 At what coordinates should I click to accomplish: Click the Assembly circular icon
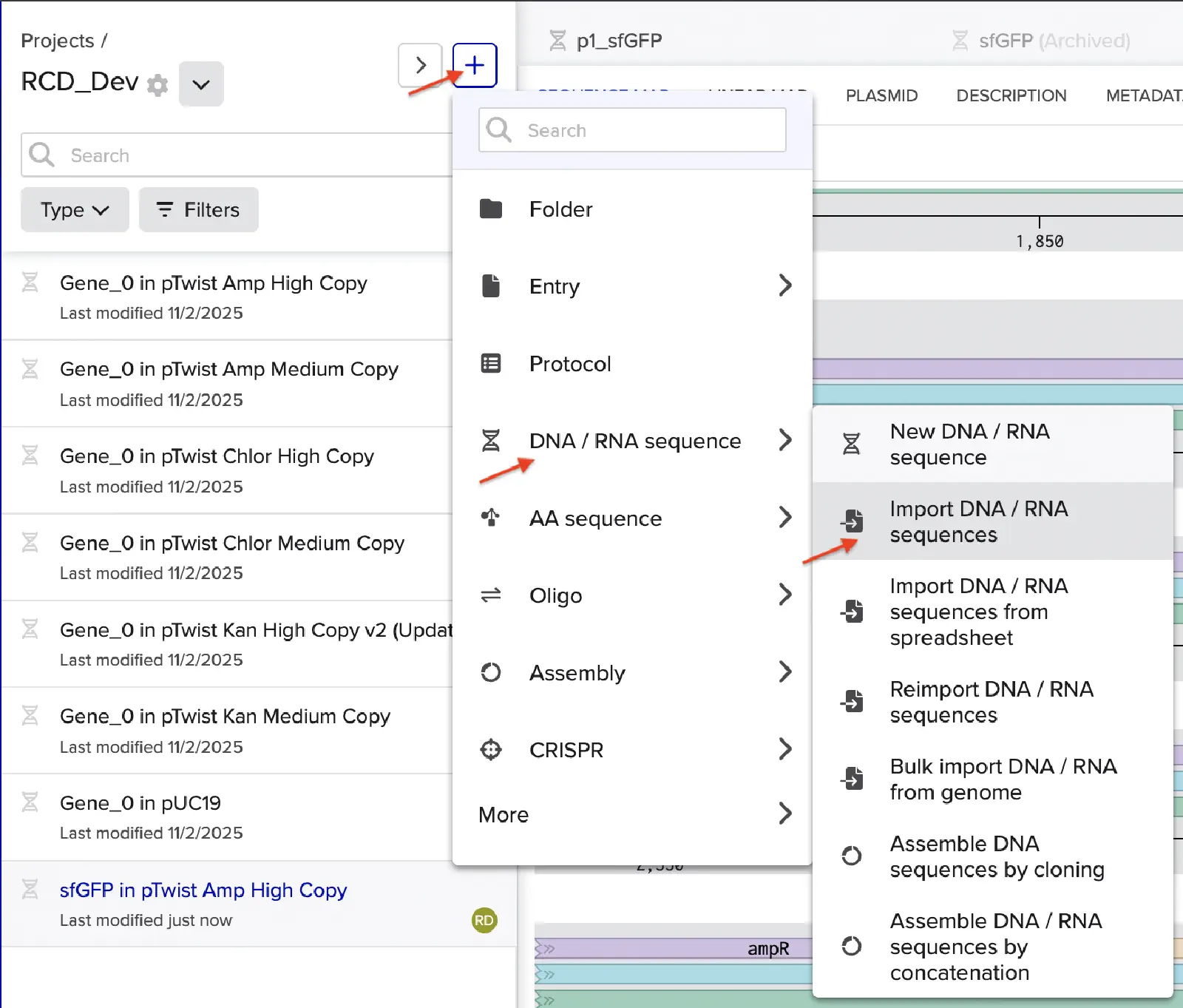point(491,672)
